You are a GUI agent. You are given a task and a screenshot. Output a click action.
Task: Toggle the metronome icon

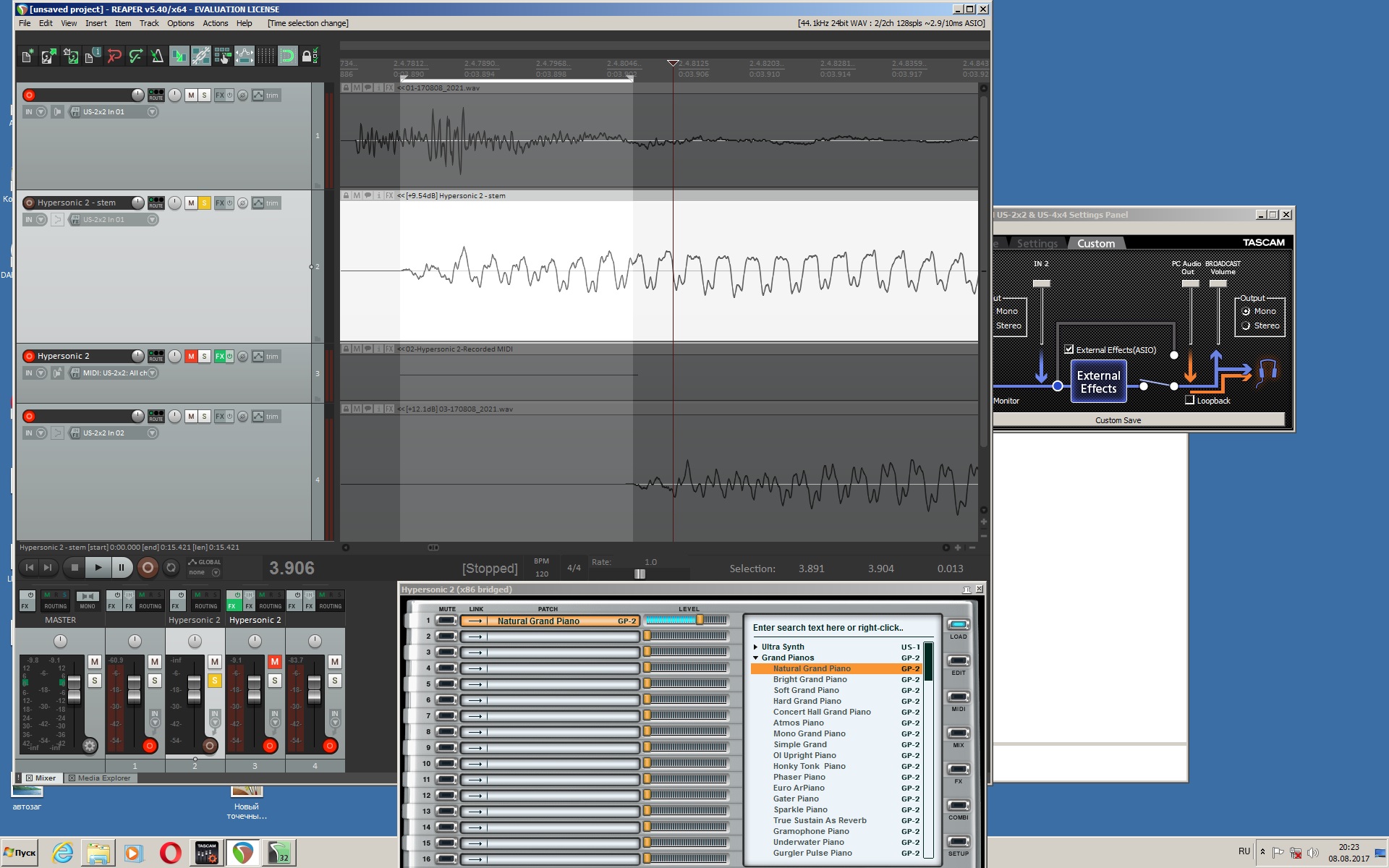[157, 56]
